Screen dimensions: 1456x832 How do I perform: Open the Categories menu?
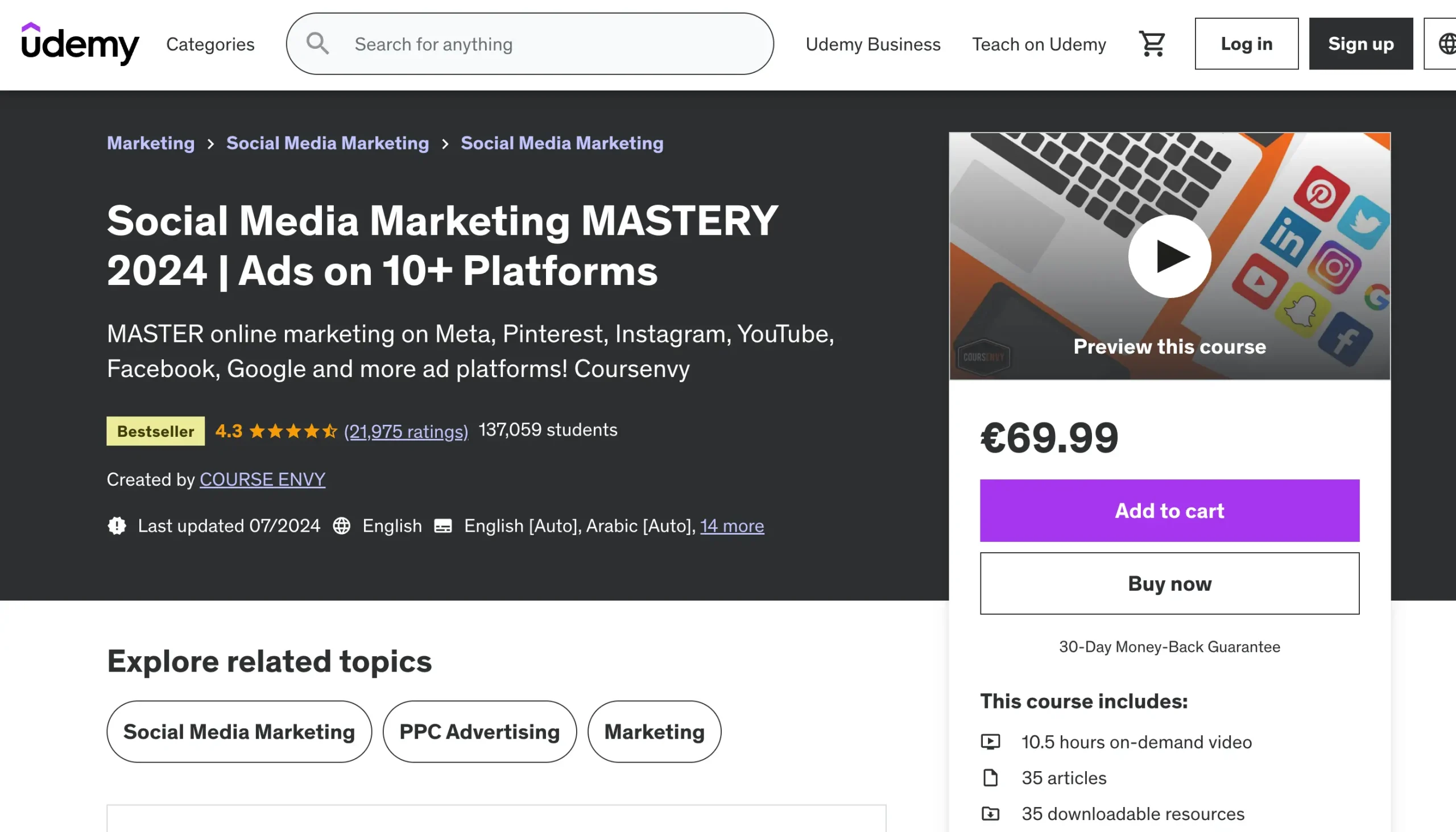[x=210, y=44]
